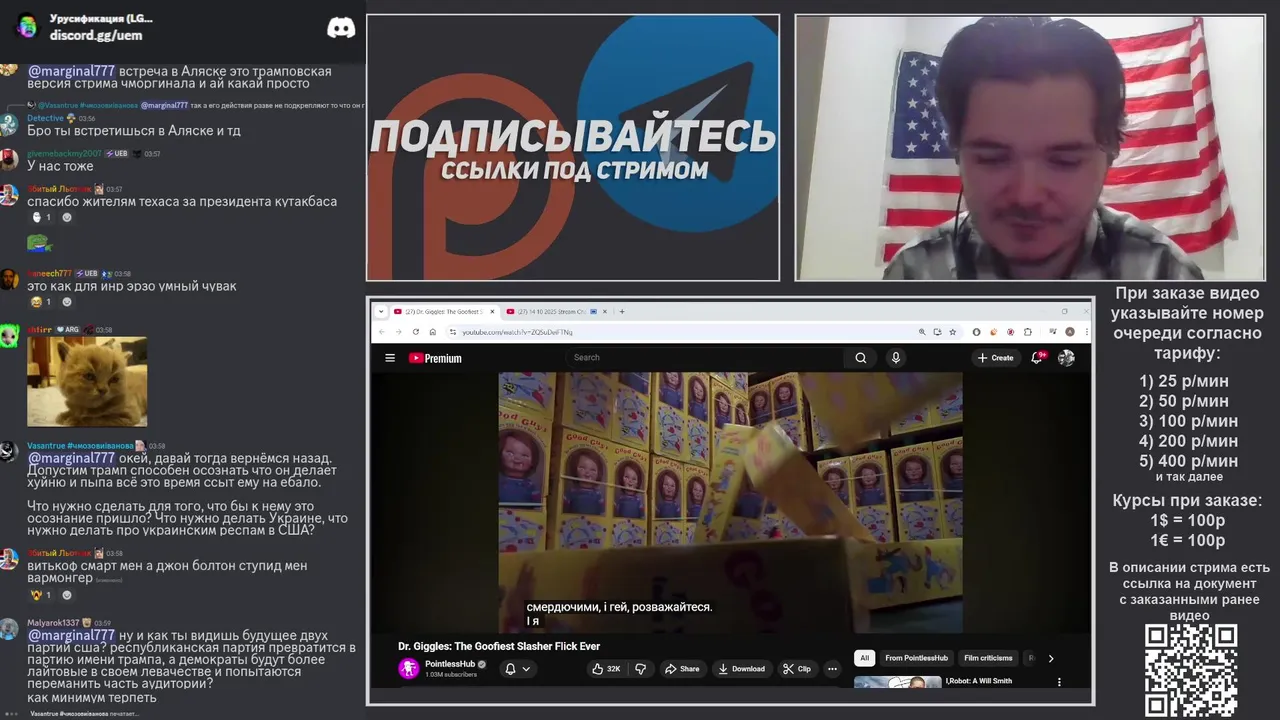Bookmark this page with the star icon
1280x720 pixels.
[x=953, y=332]
